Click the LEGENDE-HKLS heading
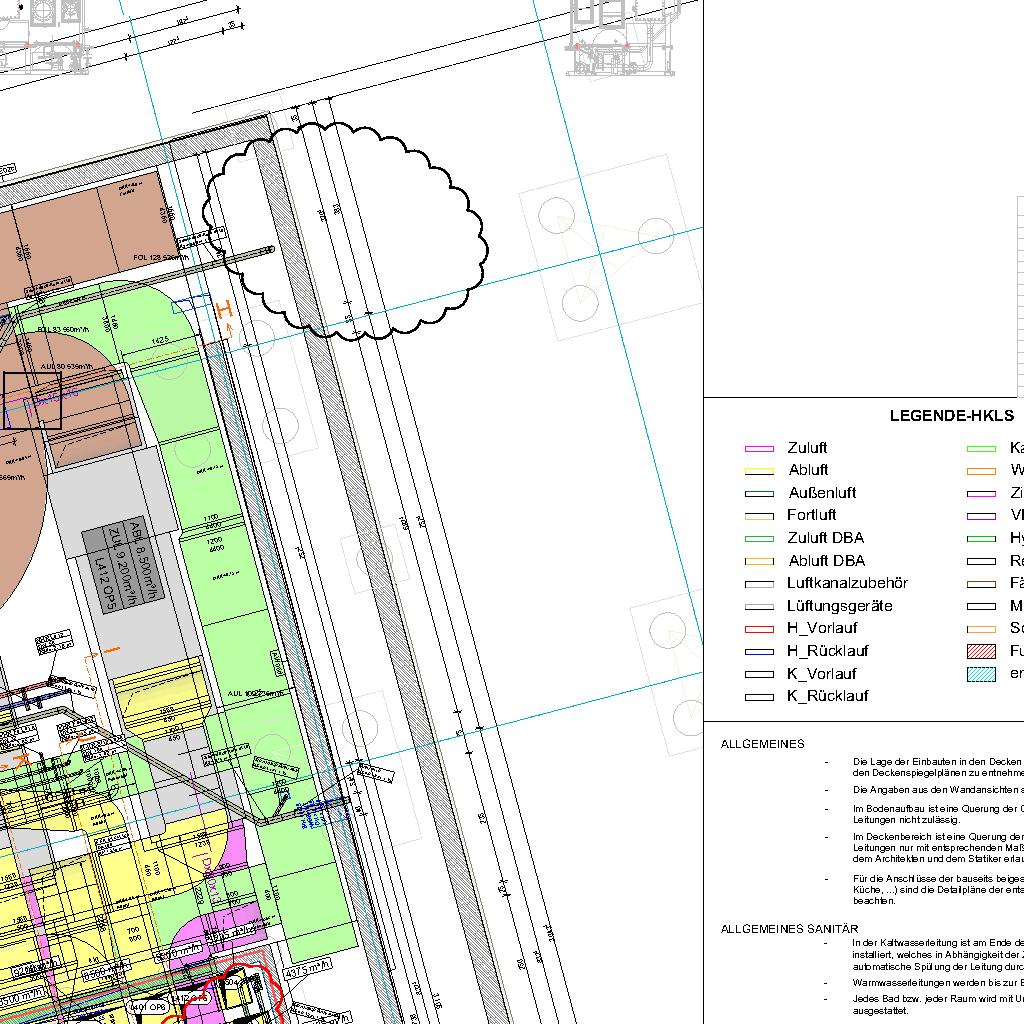 tap(951, 416)
